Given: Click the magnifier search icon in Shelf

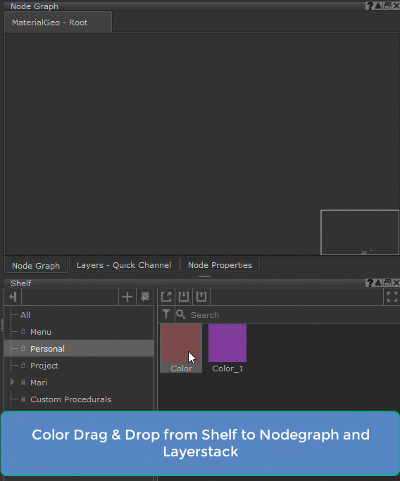Looking at the screenshot, I should pyautogui.click(x=181, y=314).
